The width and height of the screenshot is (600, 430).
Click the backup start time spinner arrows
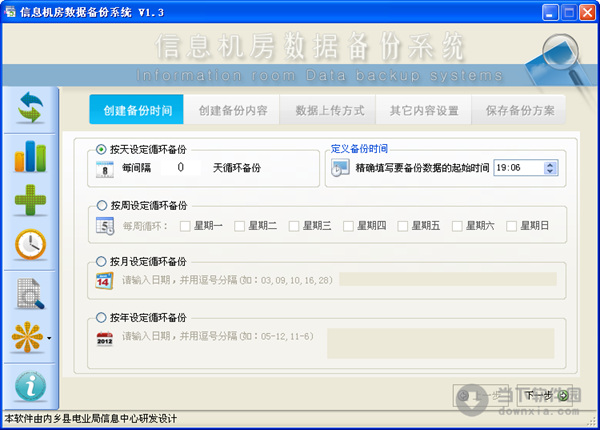(x=551, y=169)
